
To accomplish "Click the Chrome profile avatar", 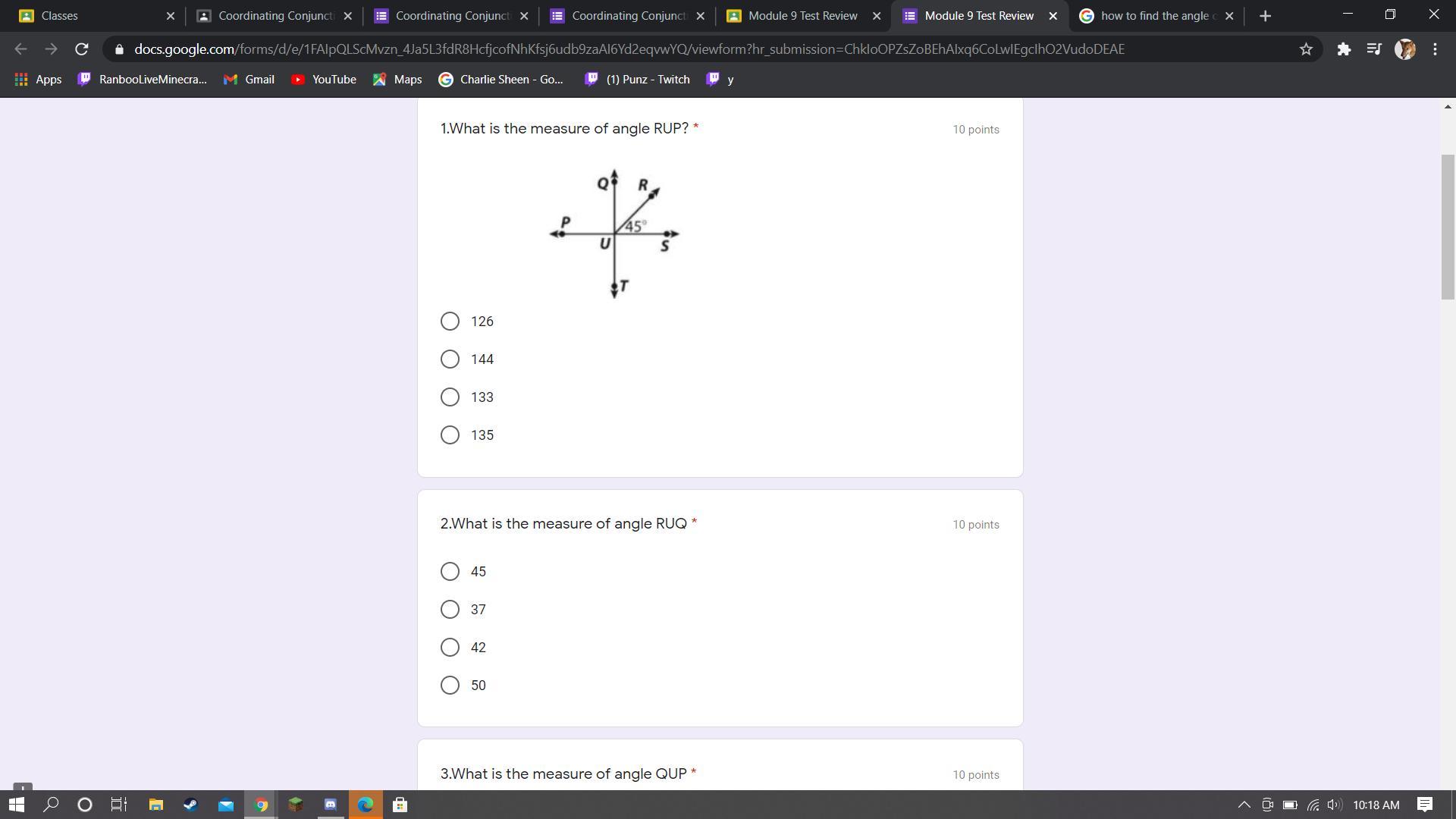I will 1404,49.
